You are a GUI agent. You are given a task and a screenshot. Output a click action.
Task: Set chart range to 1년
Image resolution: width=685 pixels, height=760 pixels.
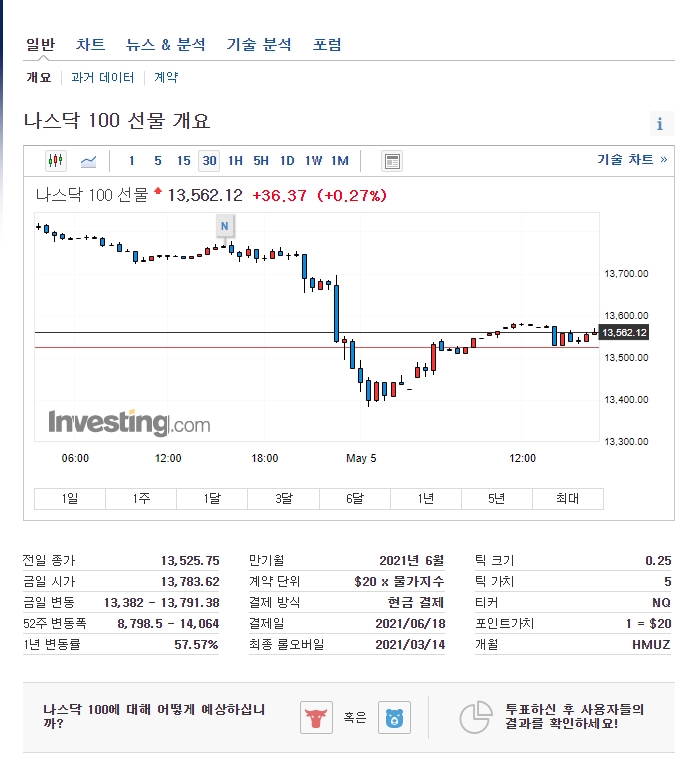click(x=426, y=499)
